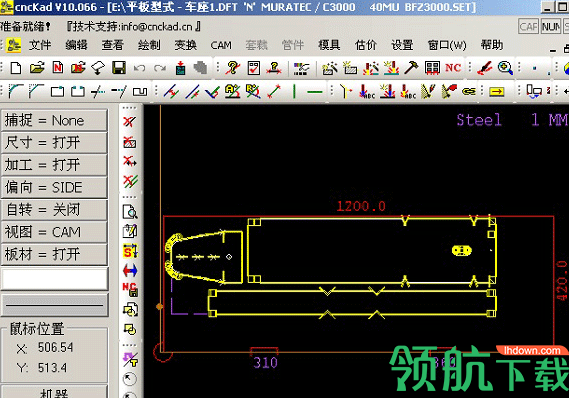Screen dimensions: 569x398
Task: Draw a horizontal green line
Action: [315, 92]
